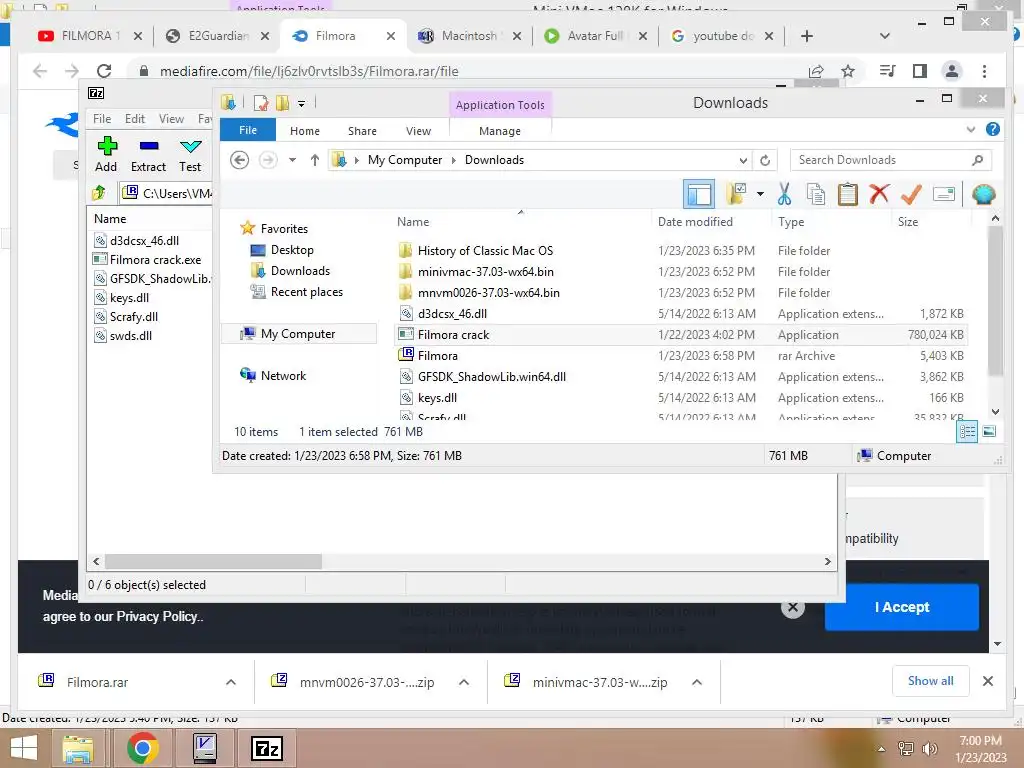Switch to the E2Guardian Chrome tab
Screen dimensions: 1024x768
(217, 36)
